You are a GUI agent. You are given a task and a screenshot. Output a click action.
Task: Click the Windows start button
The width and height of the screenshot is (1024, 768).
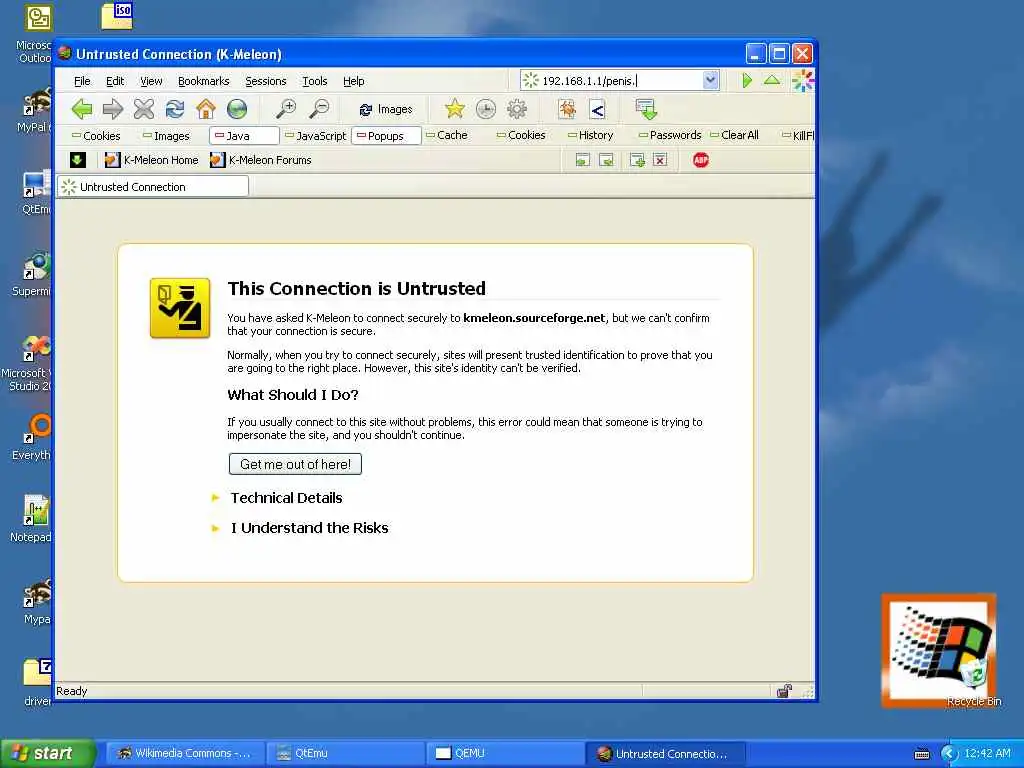tap(47, 754)
